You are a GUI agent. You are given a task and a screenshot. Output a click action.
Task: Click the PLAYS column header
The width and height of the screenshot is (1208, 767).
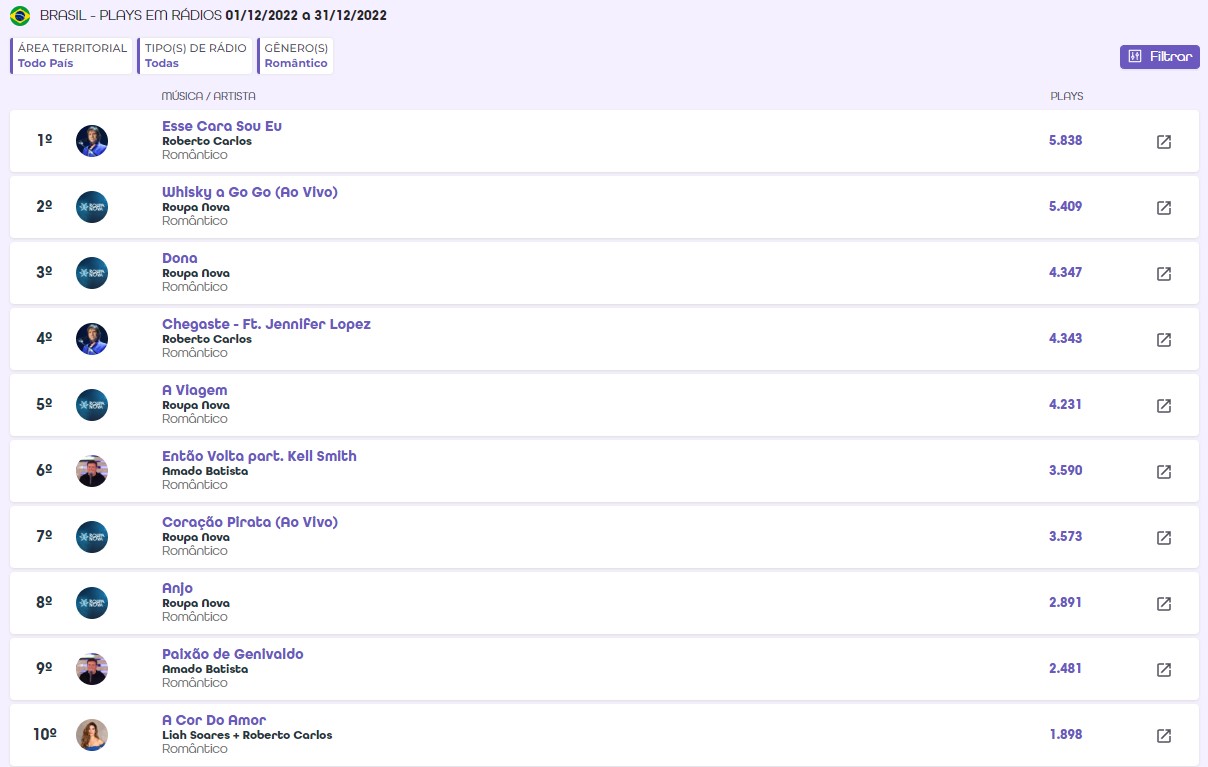click(1066, 97)
